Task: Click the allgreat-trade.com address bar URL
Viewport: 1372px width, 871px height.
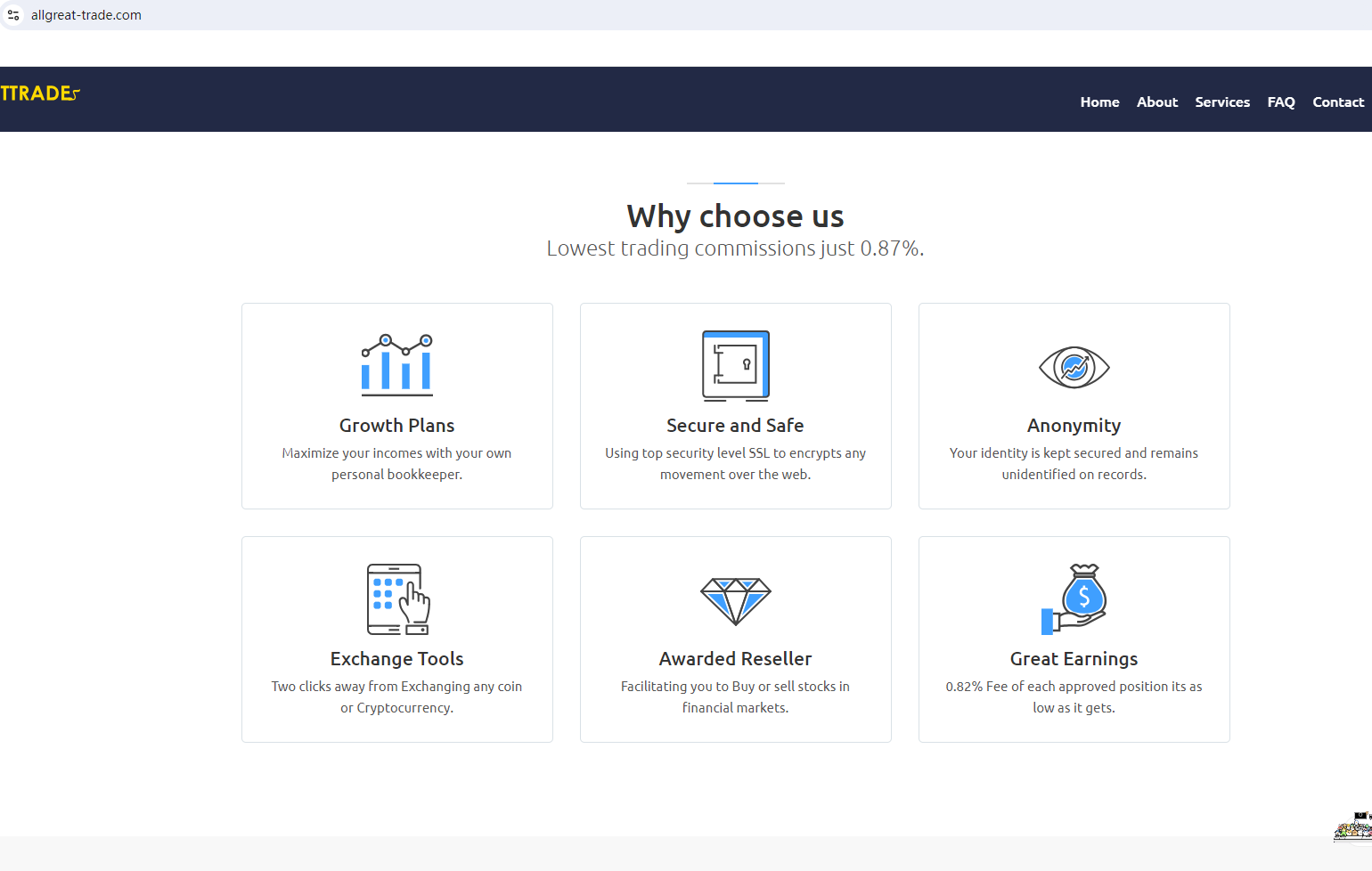Action: pyautogui.click(x=86, y=15)
